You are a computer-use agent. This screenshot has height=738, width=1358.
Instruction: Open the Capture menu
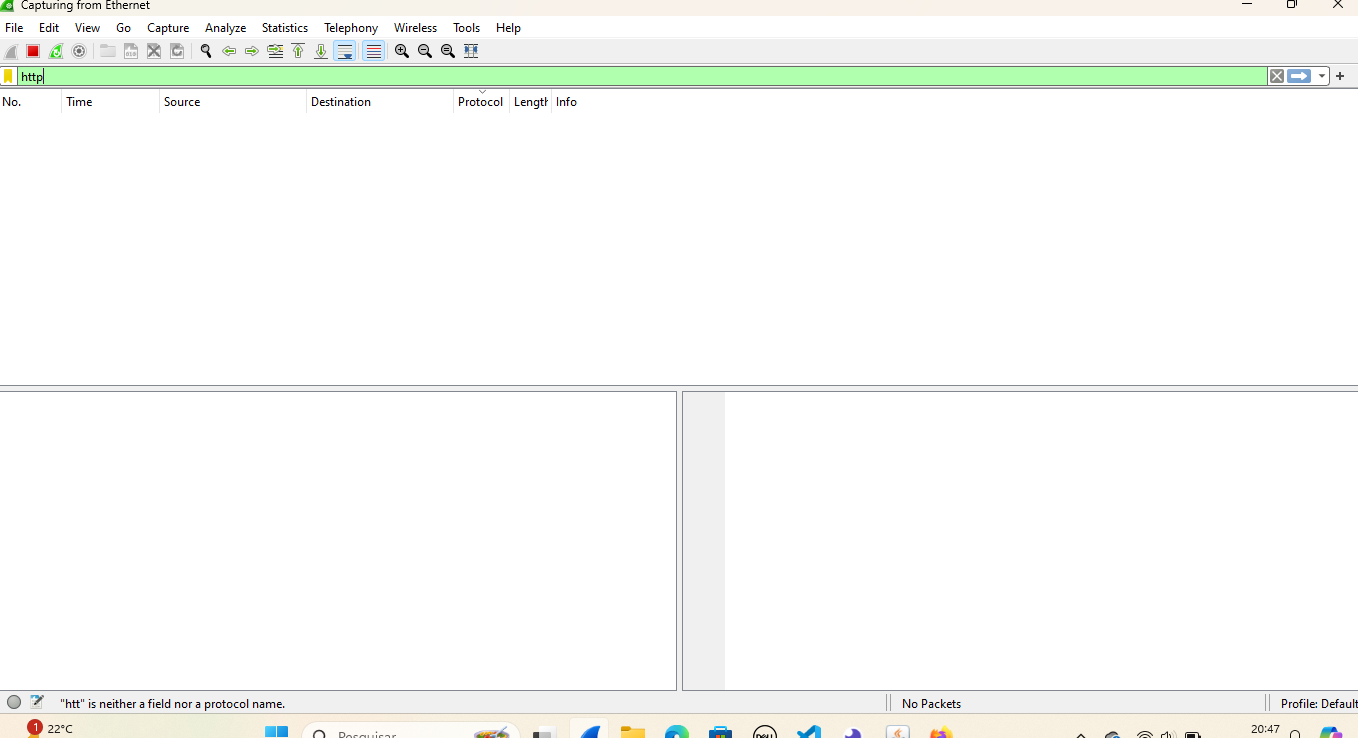tap(168, 28)
